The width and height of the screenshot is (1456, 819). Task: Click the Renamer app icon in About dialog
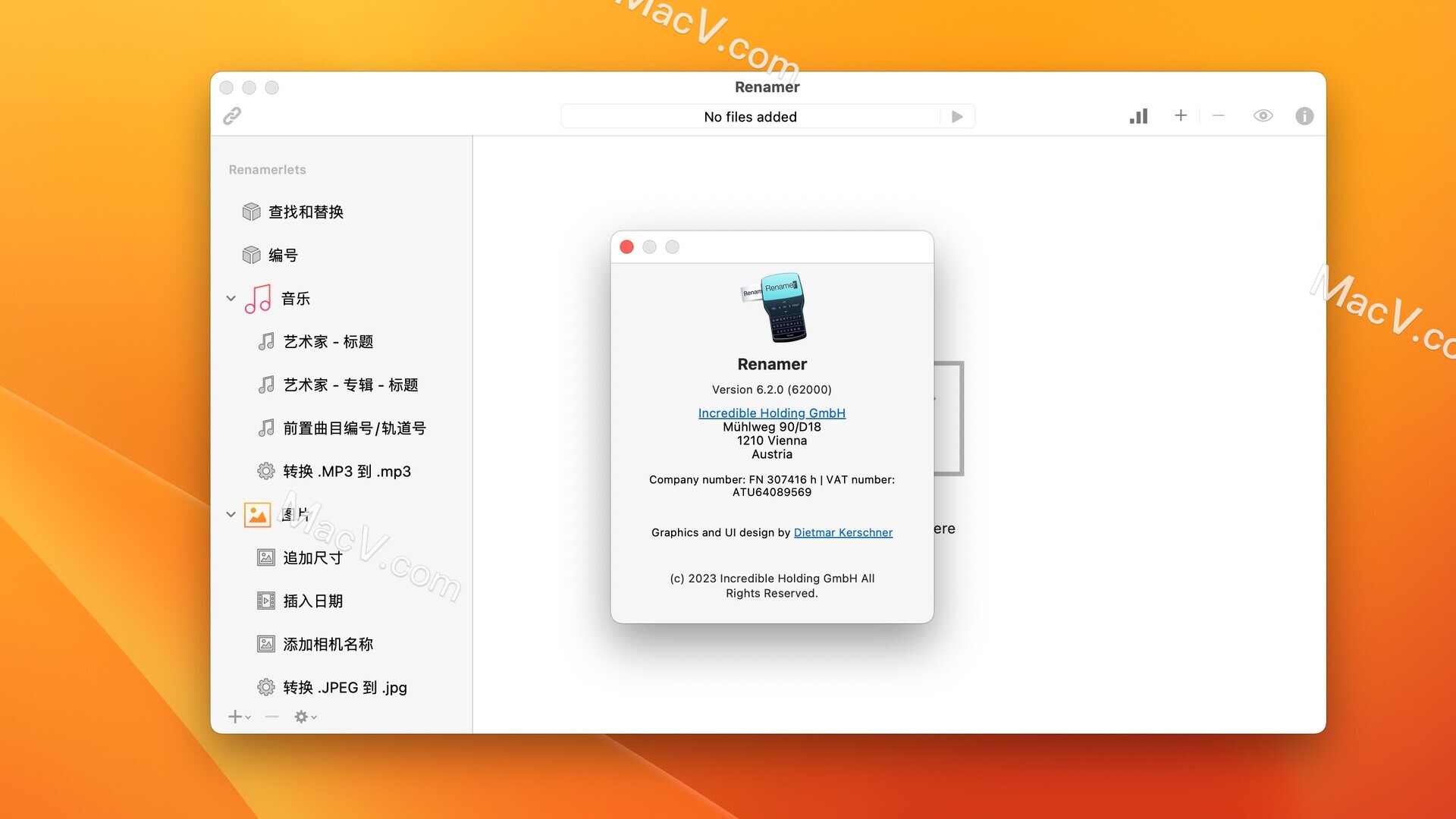point(773,307)
